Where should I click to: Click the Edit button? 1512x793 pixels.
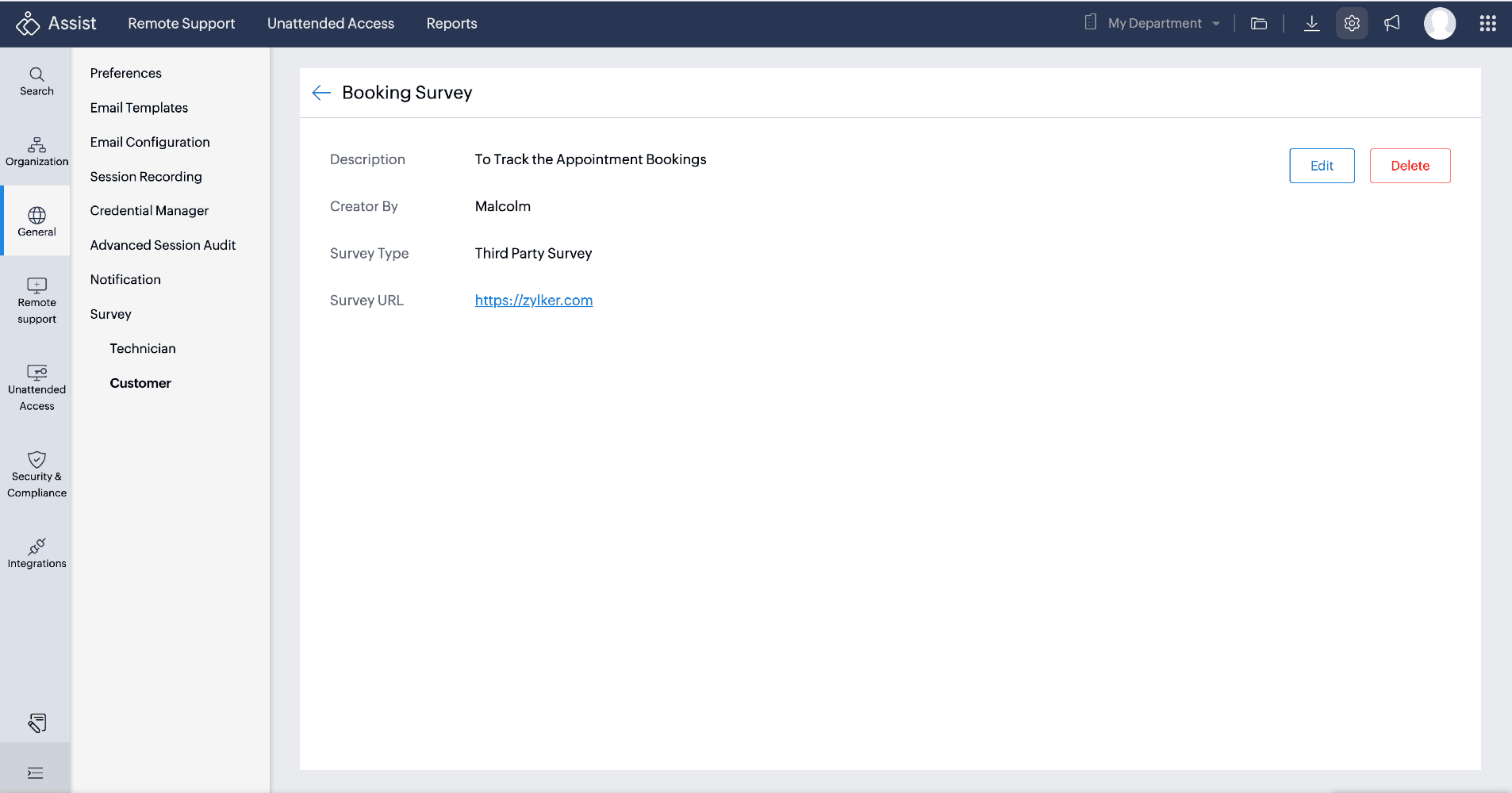click(1322, 166)
